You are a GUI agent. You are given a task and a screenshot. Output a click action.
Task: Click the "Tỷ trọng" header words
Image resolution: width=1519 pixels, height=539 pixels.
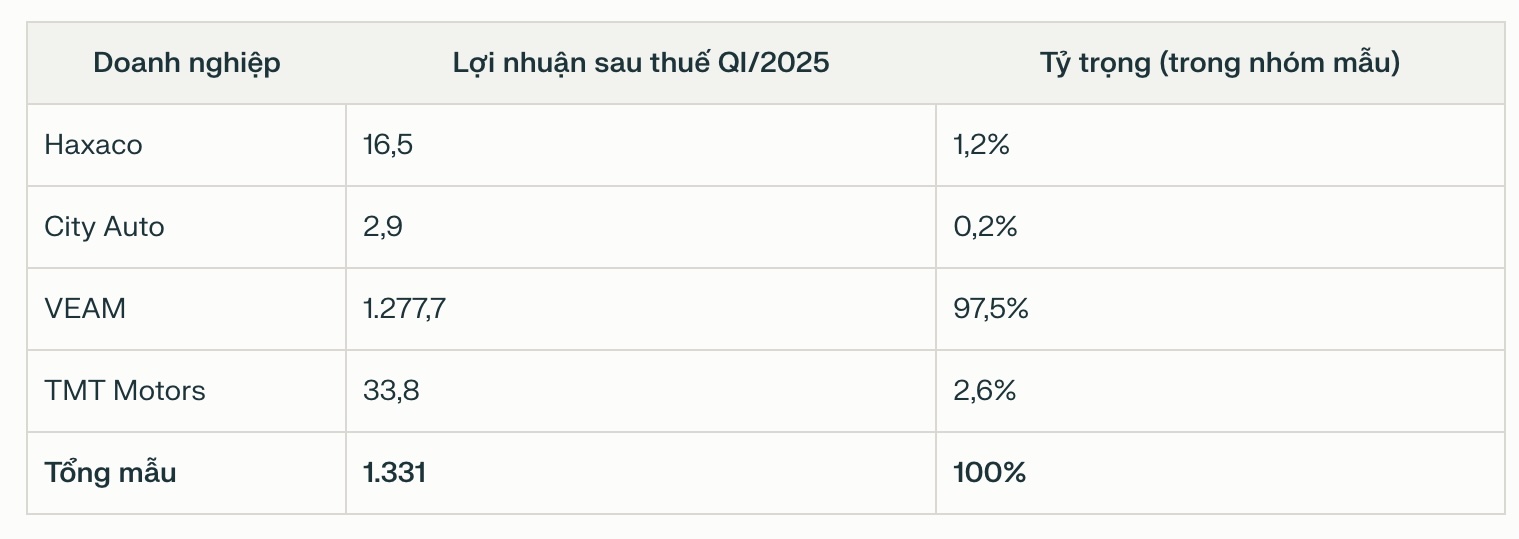[1097, 63]
